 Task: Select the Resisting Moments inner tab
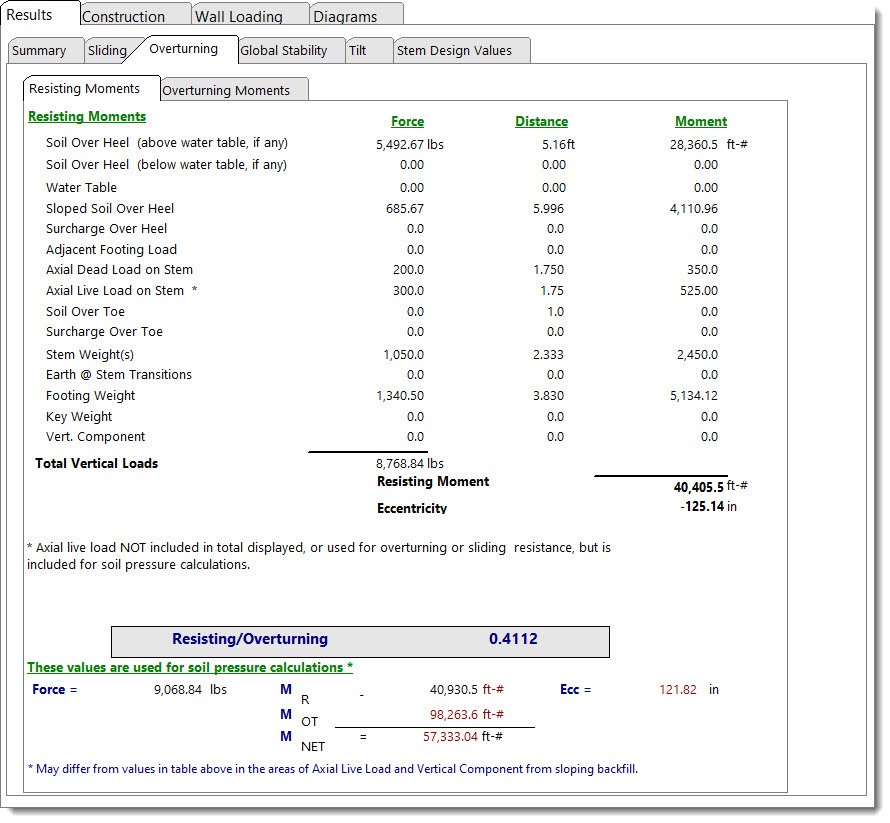tap(84, 89)
